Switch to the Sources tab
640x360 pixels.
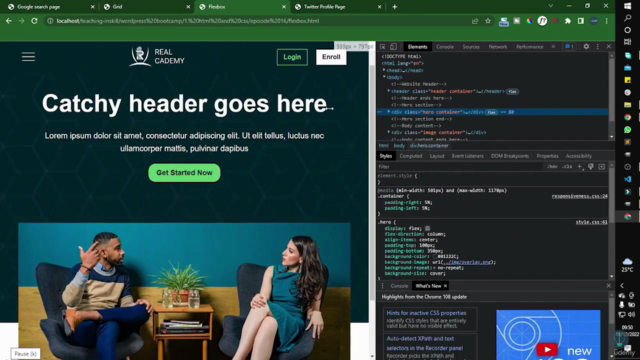pyautogui.click(x=471, y=47)
